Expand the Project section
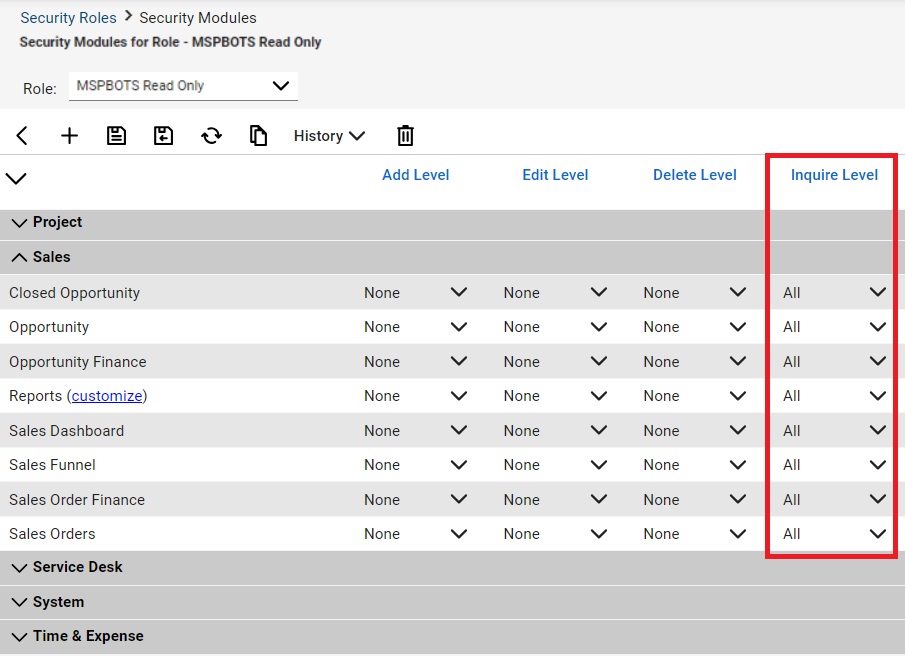 [x=19, y=222]
